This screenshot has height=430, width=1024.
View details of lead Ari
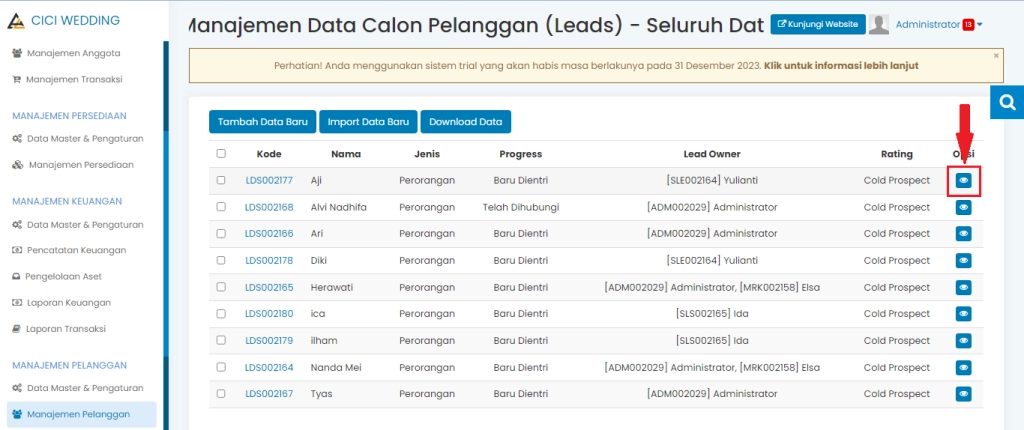[963, 234]
